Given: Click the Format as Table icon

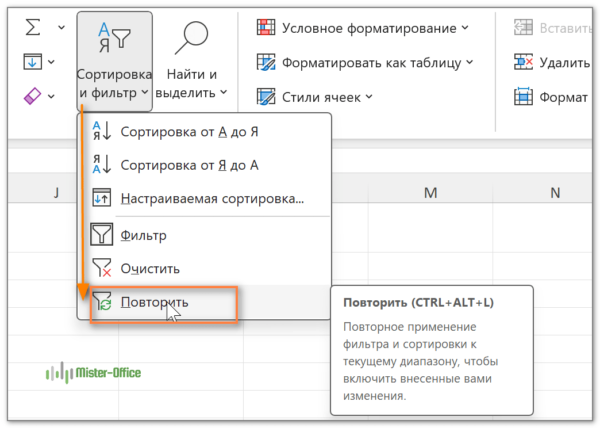Looking at the screenshot, I should (266, 62).
